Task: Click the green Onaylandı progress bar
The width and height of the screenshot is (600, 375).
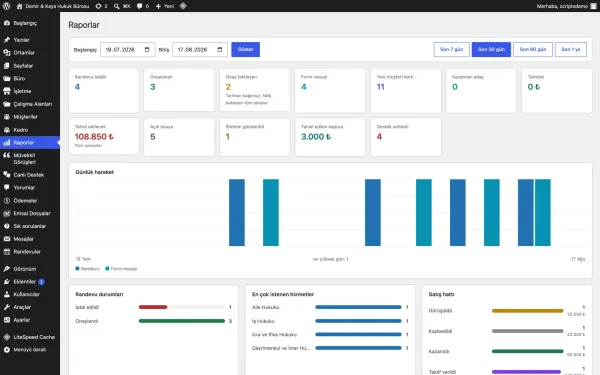Action: click(x=182, y=321)
